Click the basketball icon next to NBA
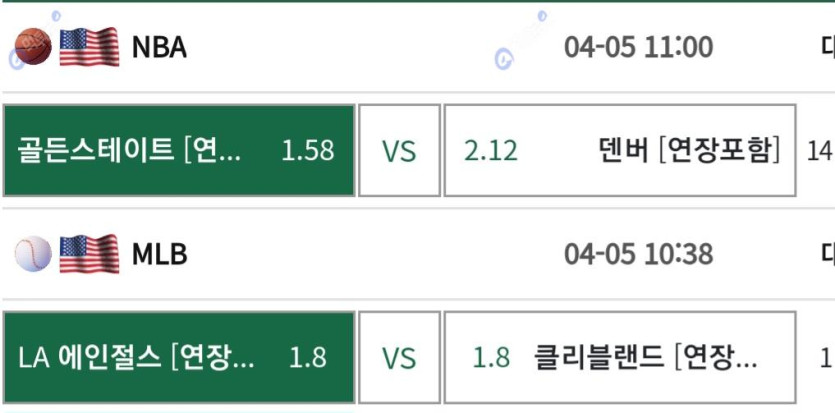 pos(33,46)
